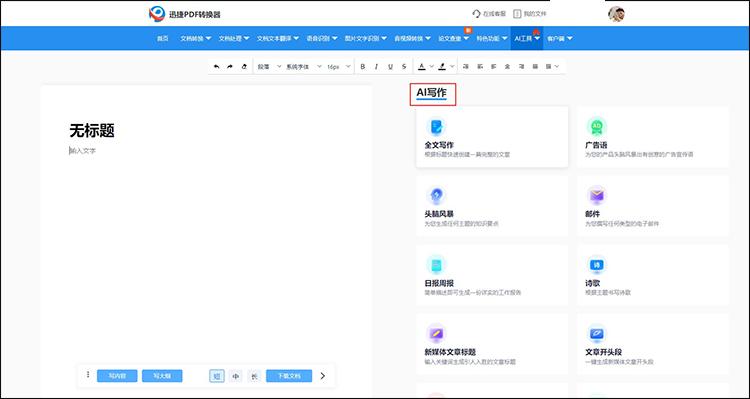Redo the last edit

(x=230, y=66)
